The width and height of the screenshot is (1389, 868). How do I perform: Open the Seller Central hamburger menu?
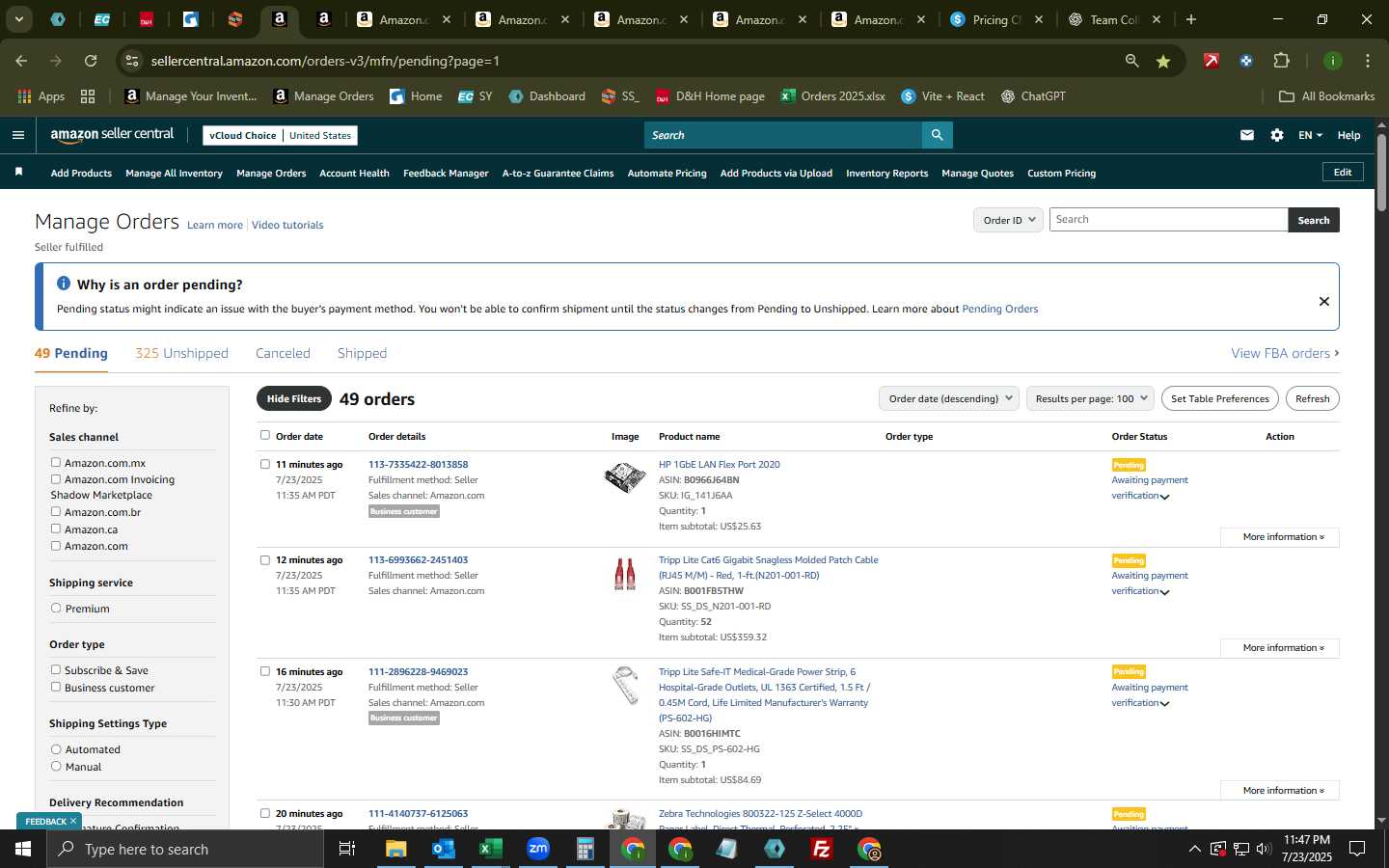point(17,135)
